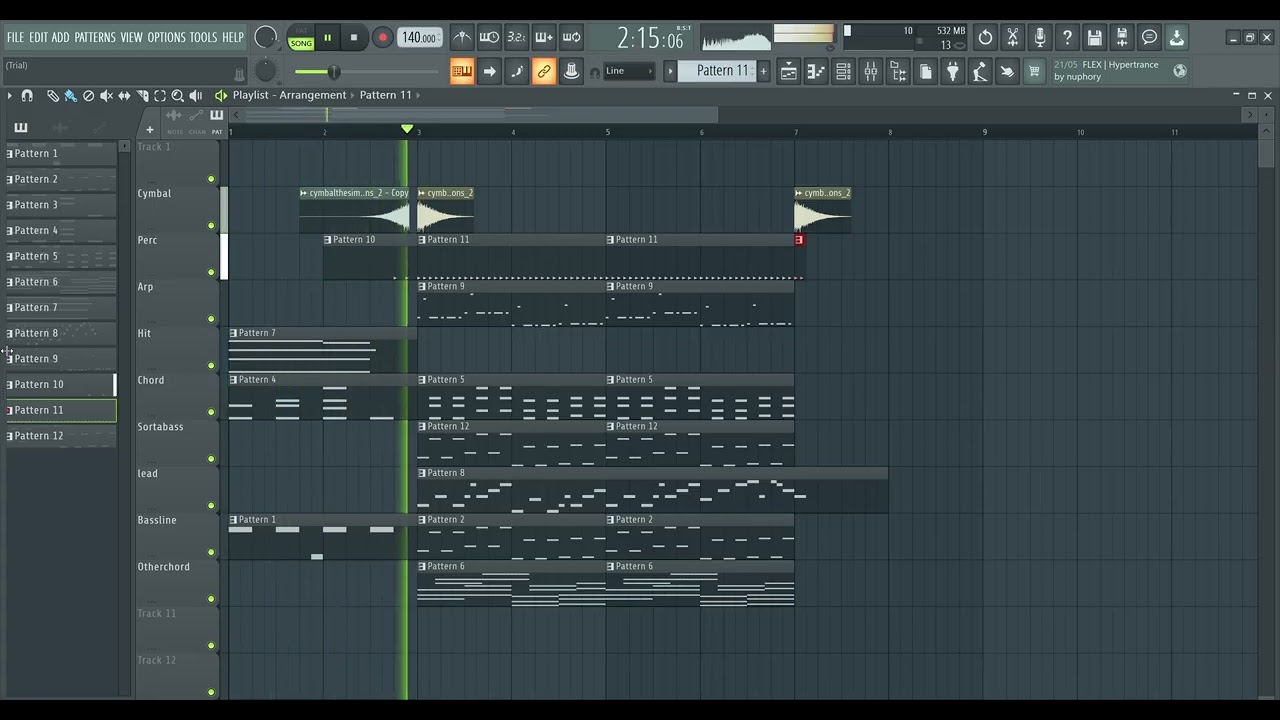
Task: Open Pattern 10 clip menu icon
Action: (x=328, y=240)
